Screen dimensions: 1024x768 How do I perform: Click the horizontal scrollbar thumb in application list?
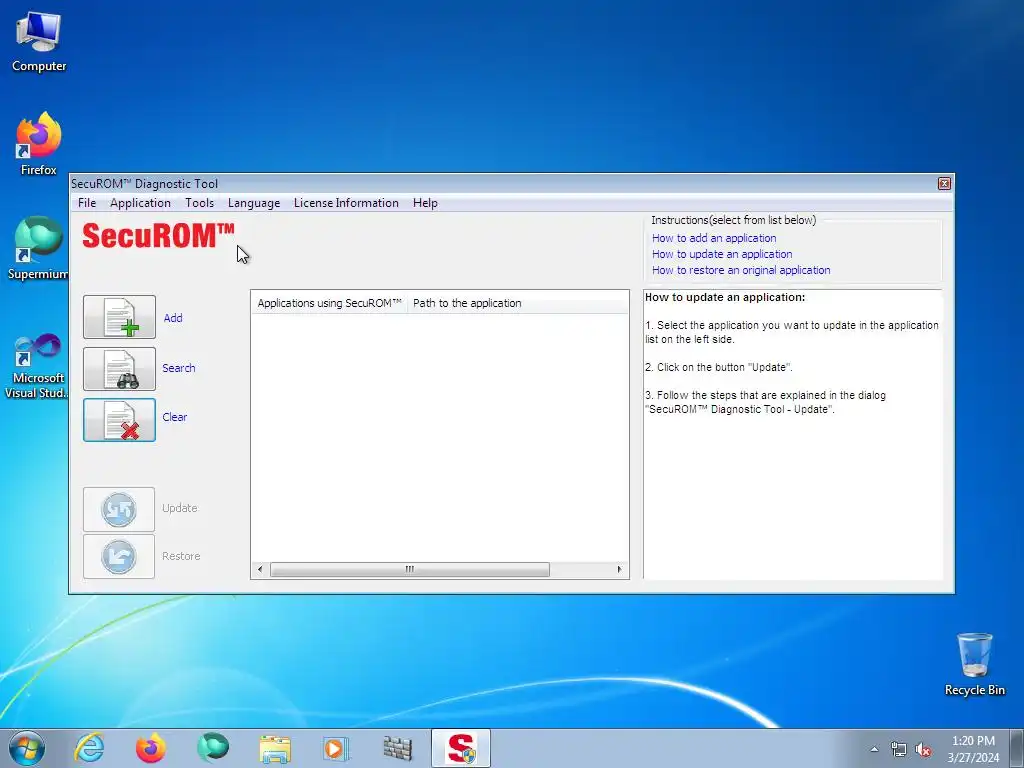409,569
